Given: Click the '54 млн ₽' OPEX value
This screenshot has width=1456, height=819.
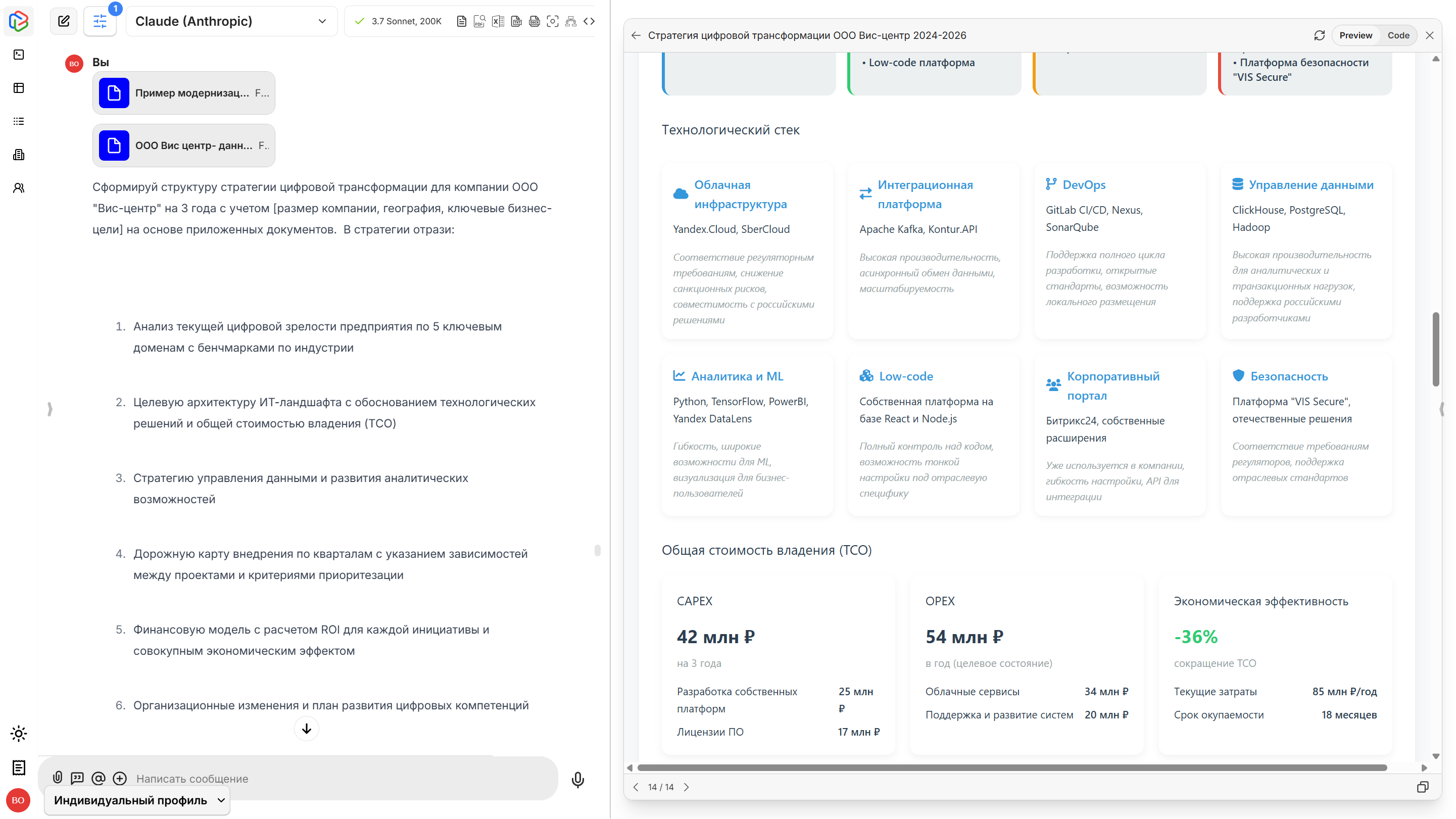Looking at the screenshot, I should coord(964,637).
